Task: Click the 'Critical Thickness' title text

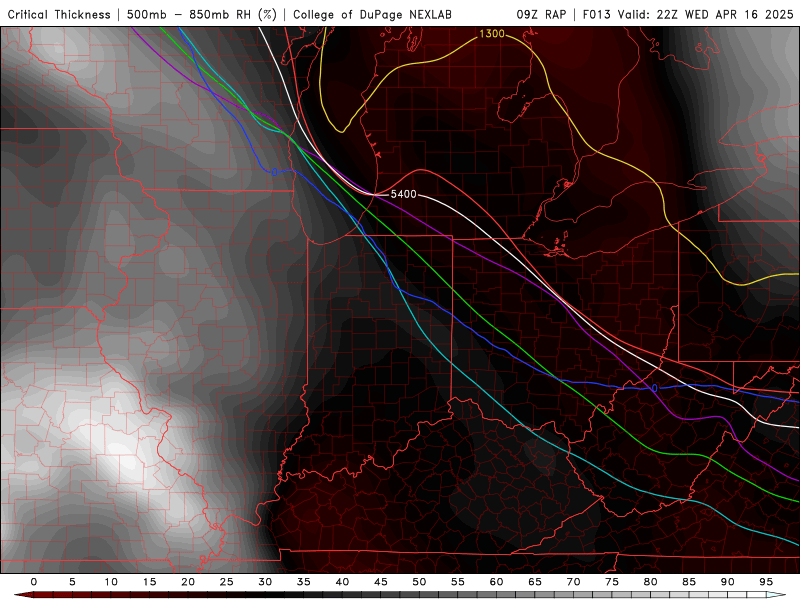Action: pos(59,14)
